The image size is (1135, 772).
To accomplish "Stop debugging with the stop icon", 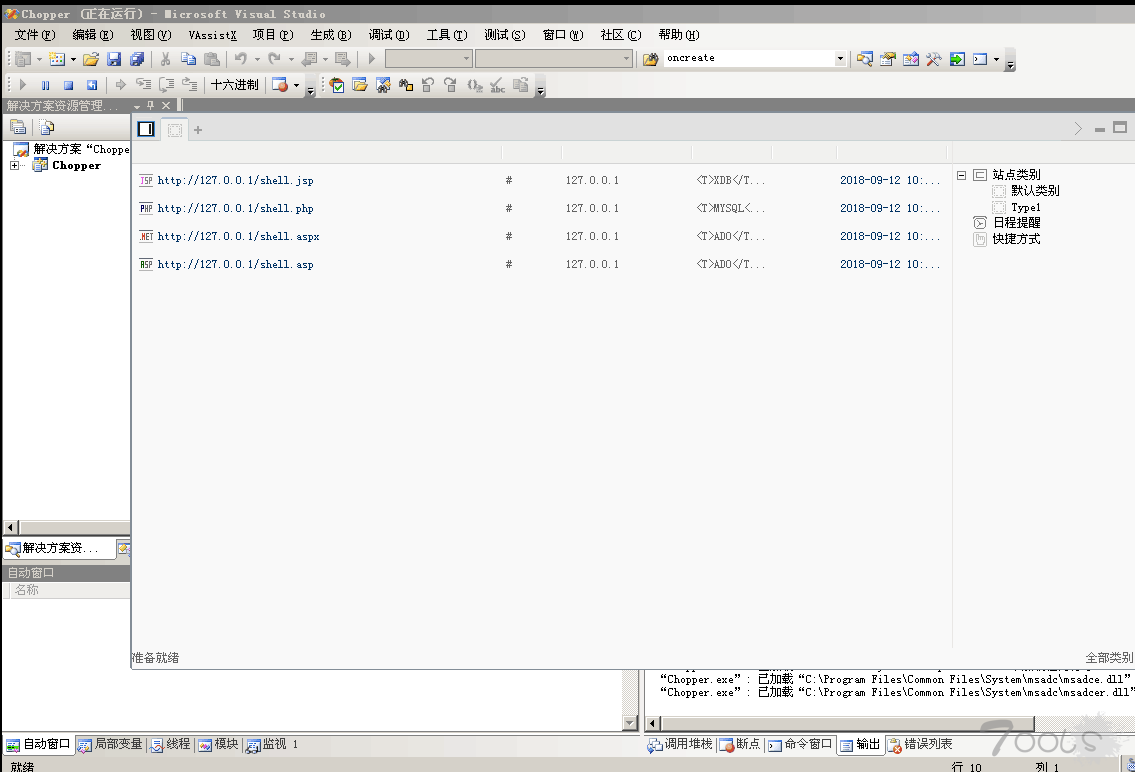I will tap(68, 85).
